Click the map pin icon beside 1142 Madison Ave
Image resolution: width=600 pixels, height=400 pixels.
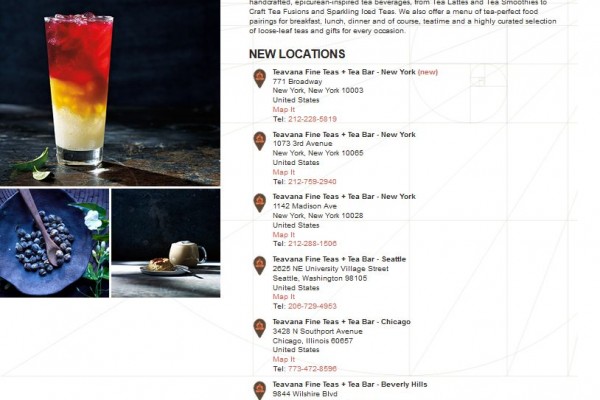pos(260,203)
